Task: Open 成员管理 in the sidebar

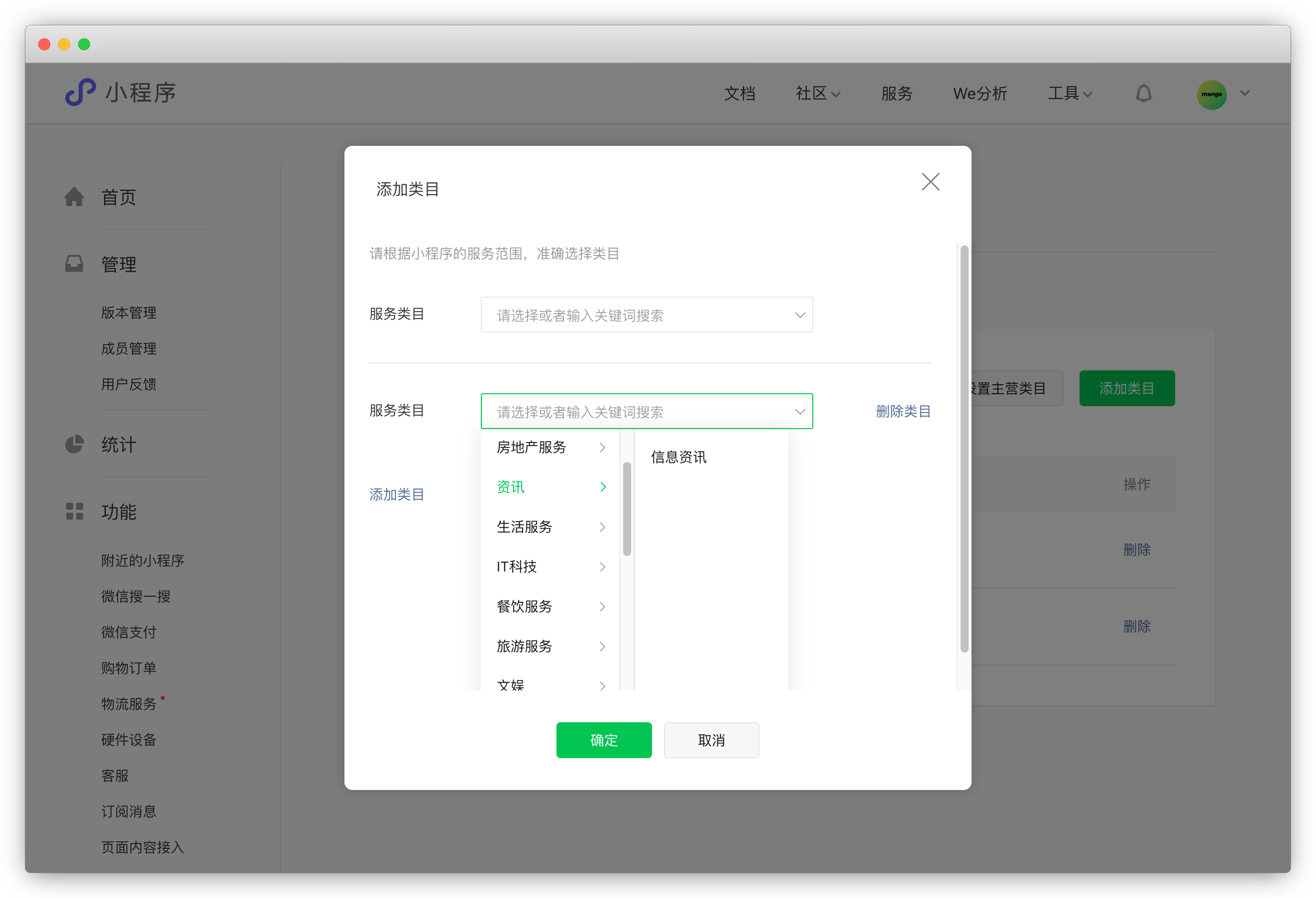Action: [128, 348]
